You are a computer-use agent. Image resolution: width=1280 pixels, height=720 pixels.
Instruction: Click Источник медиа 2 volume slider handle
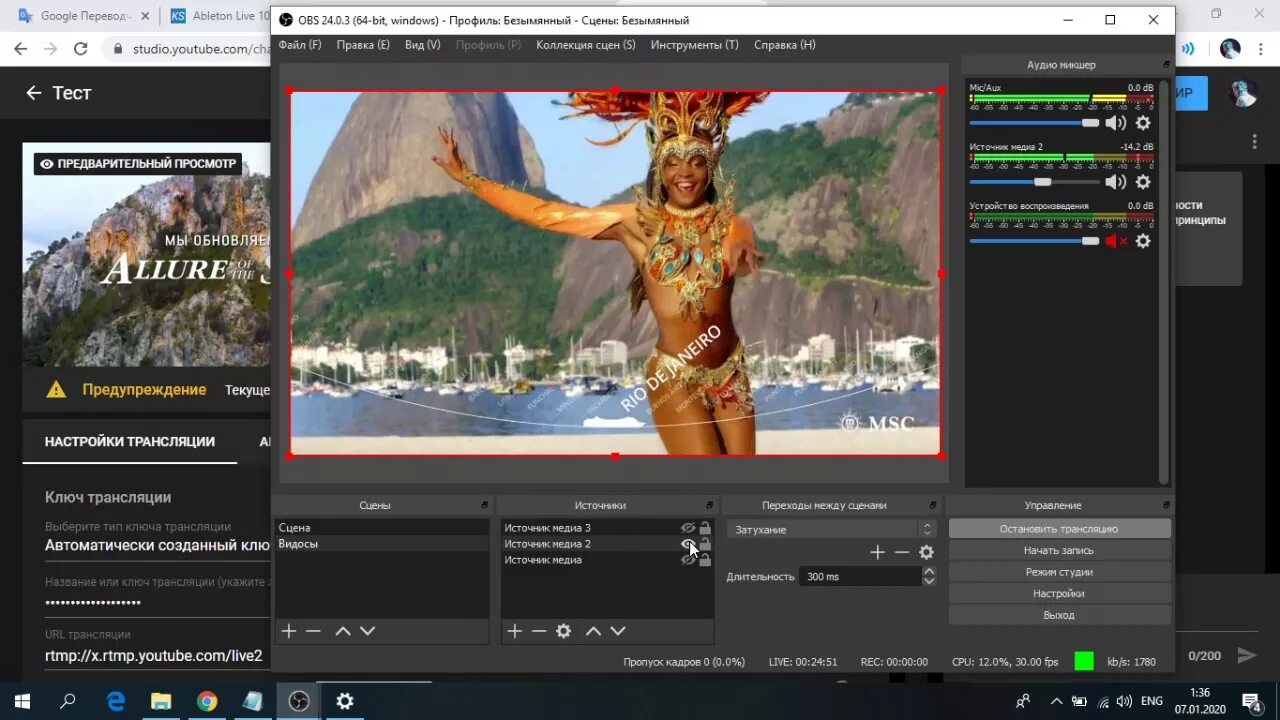tap(1042, 182)
